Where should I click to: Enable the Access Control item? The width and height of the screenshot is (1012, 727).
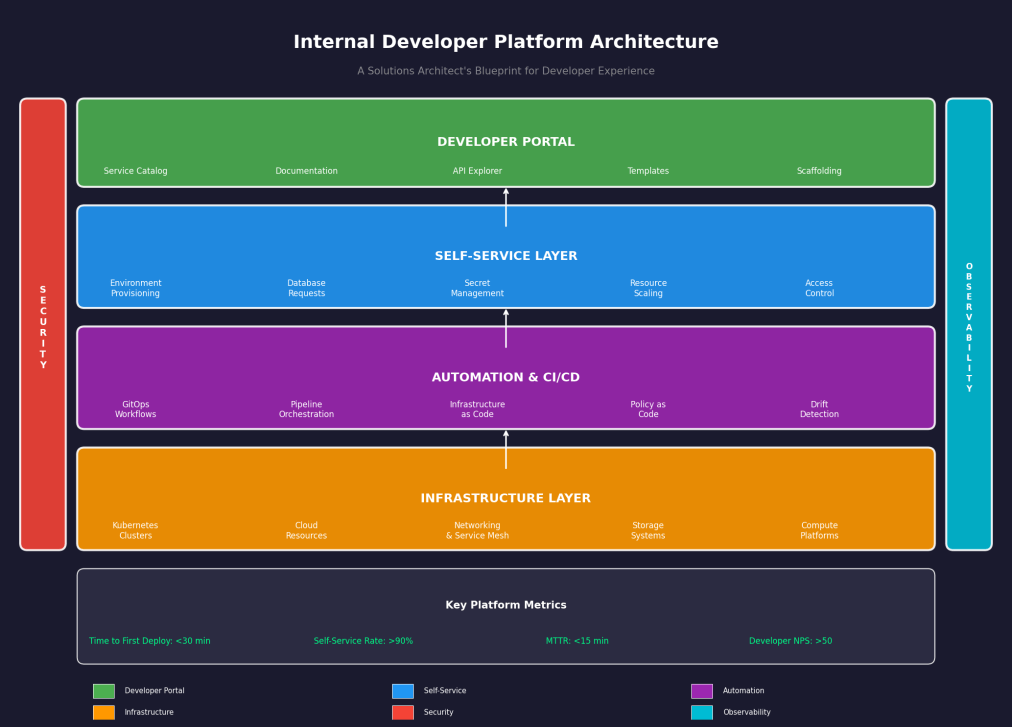tap(819, 288)
